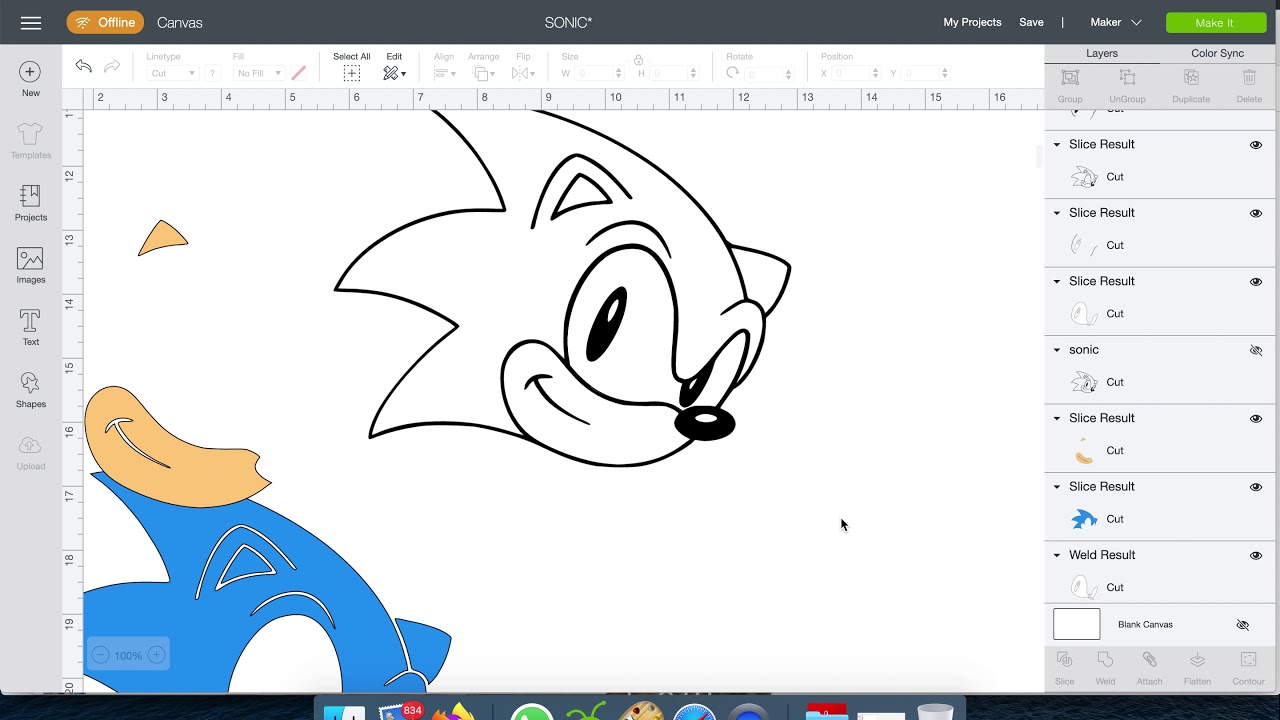Open WhatsApp from the dock

pyautogui.click(x=531, y=712)
